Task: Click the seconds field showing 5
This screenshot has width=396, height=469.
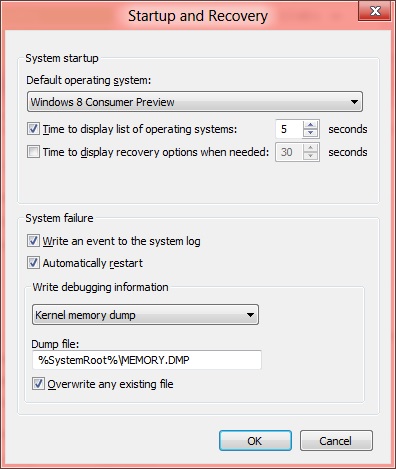Action: coord(289,129)
